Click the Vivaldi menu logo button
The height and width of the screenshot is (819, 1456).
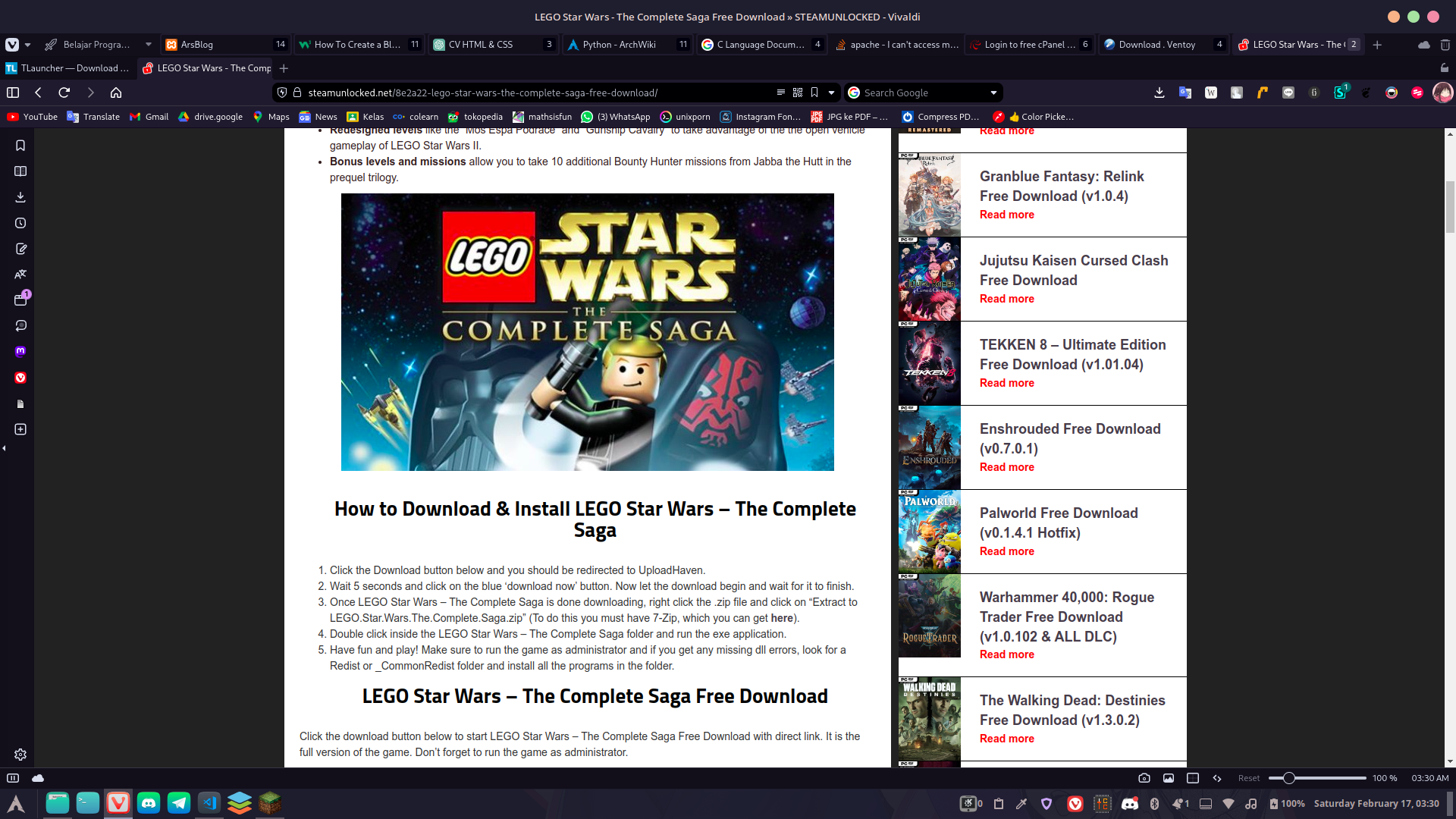point(12,45)
